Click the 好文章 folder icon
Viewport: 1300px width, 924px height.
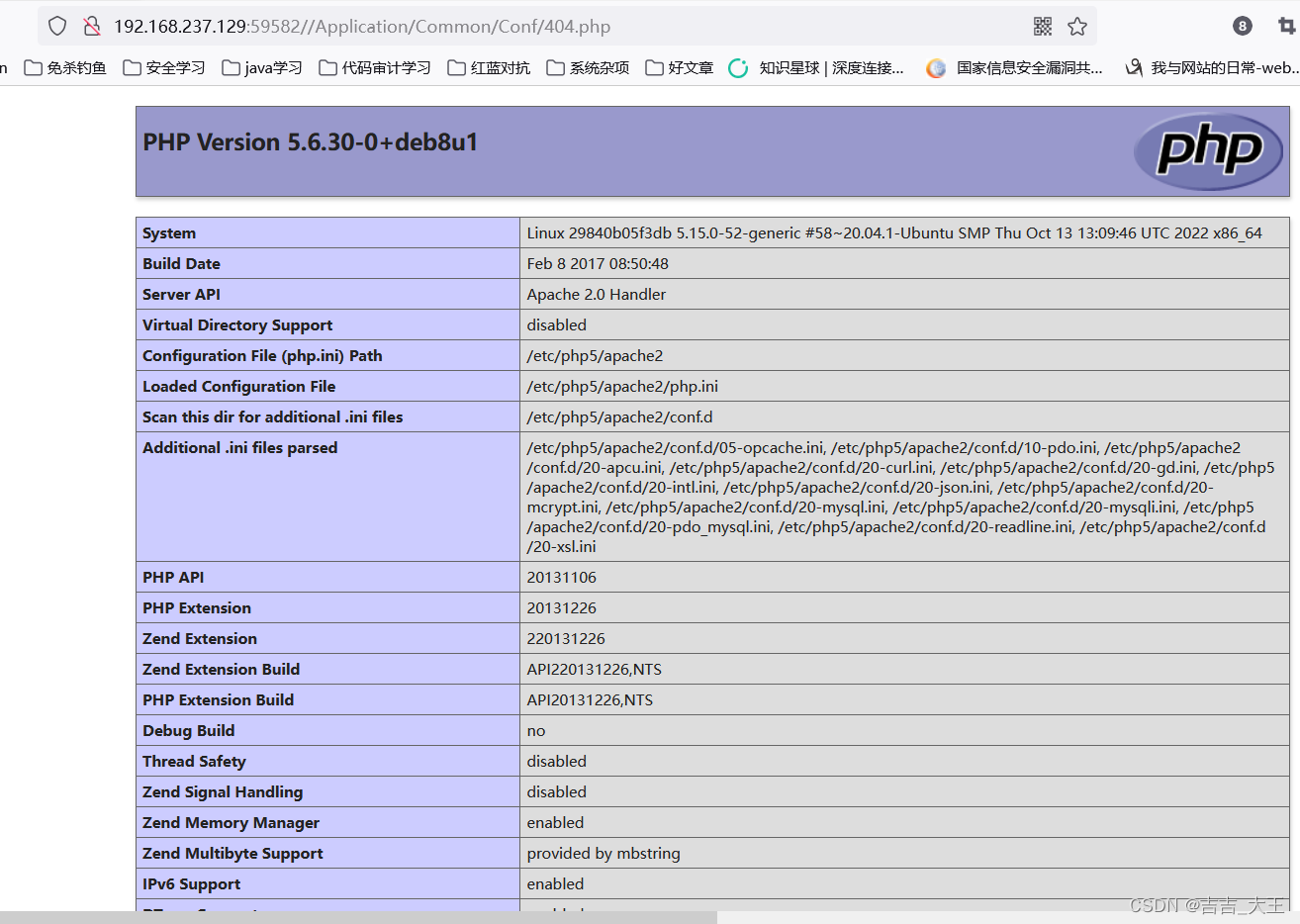pos(654,68)
